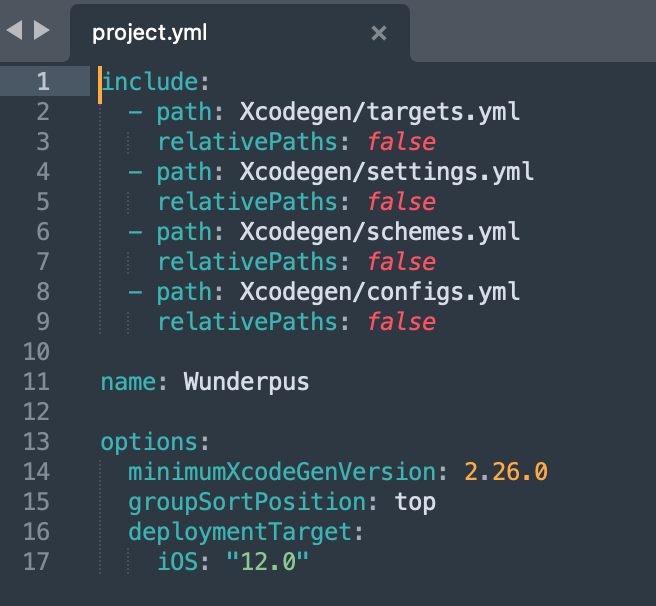The height and width of the screenshot is (606, 656).
Task: Click the '2.26.0' version value
Action: tap(506, 472)
